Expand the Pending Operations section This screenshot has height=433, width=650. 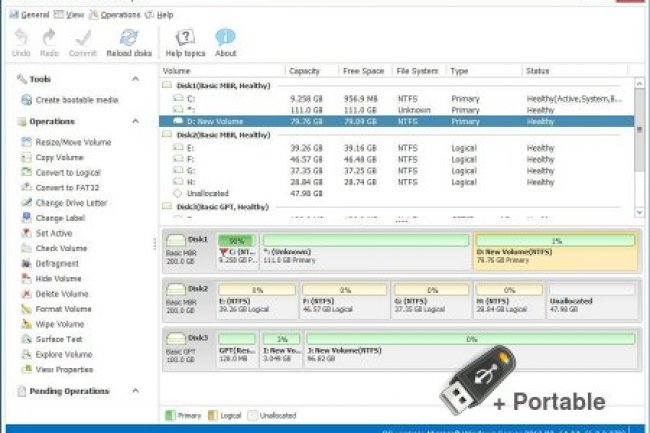pyautogui.click(x=135, y=391)
